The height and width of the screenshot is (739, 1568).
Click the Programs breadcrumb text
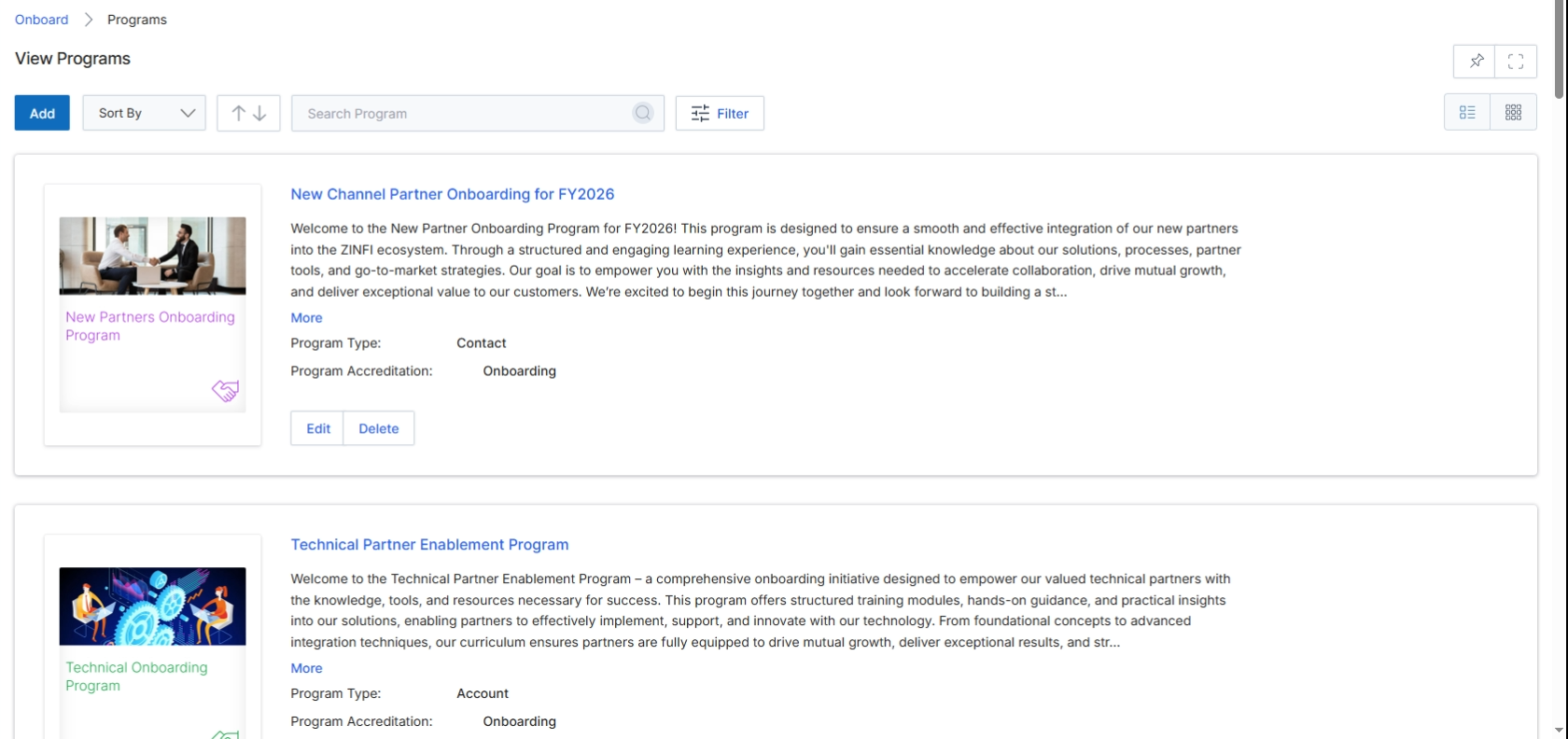coord(137,20)
